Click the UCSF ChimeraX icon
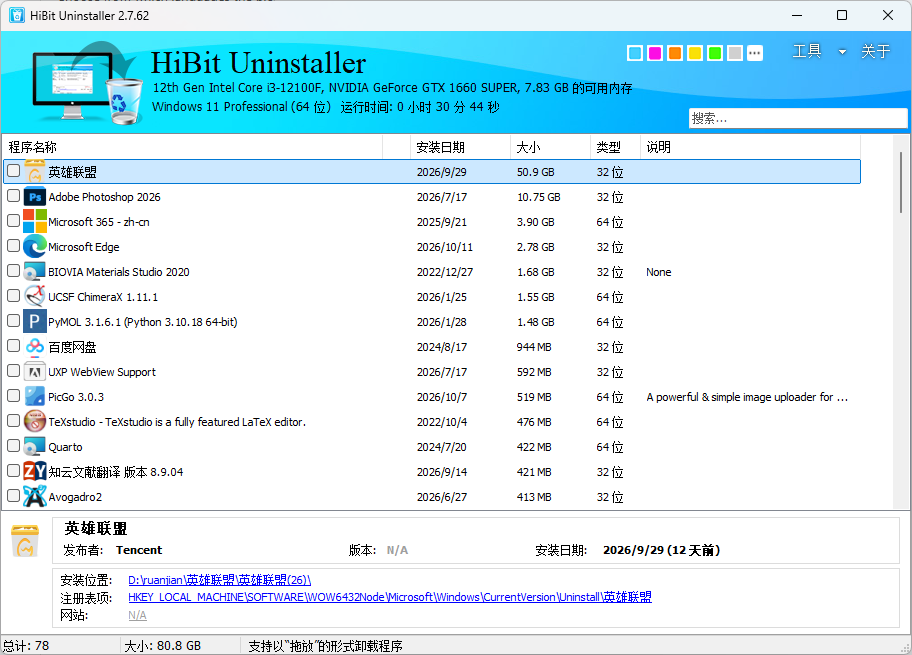This screenshot has width=912, height=655. coord(35,297)
